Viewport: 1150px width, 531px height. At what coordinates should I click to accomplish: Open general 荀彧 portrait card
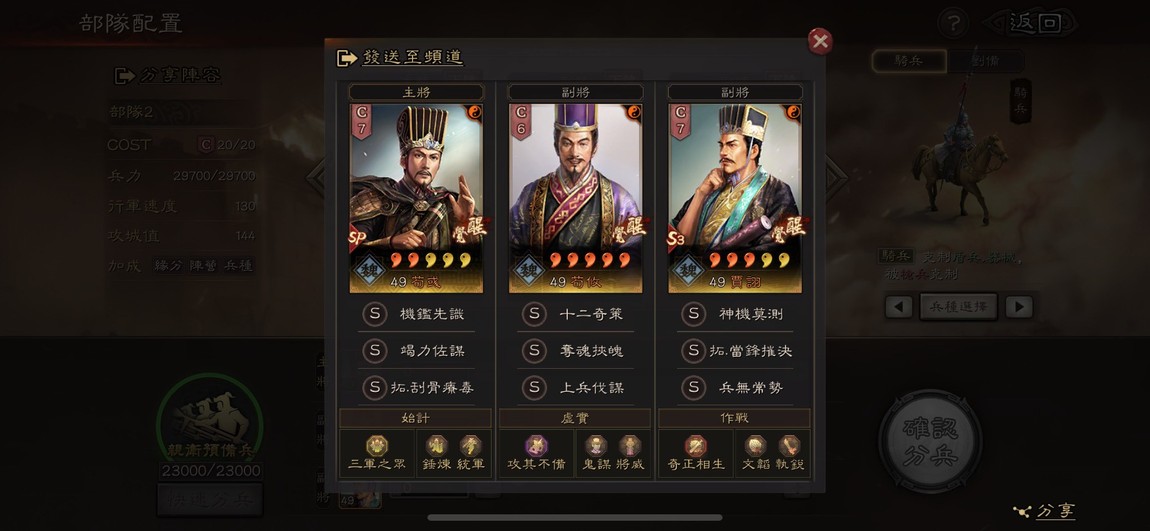point(416,198)
